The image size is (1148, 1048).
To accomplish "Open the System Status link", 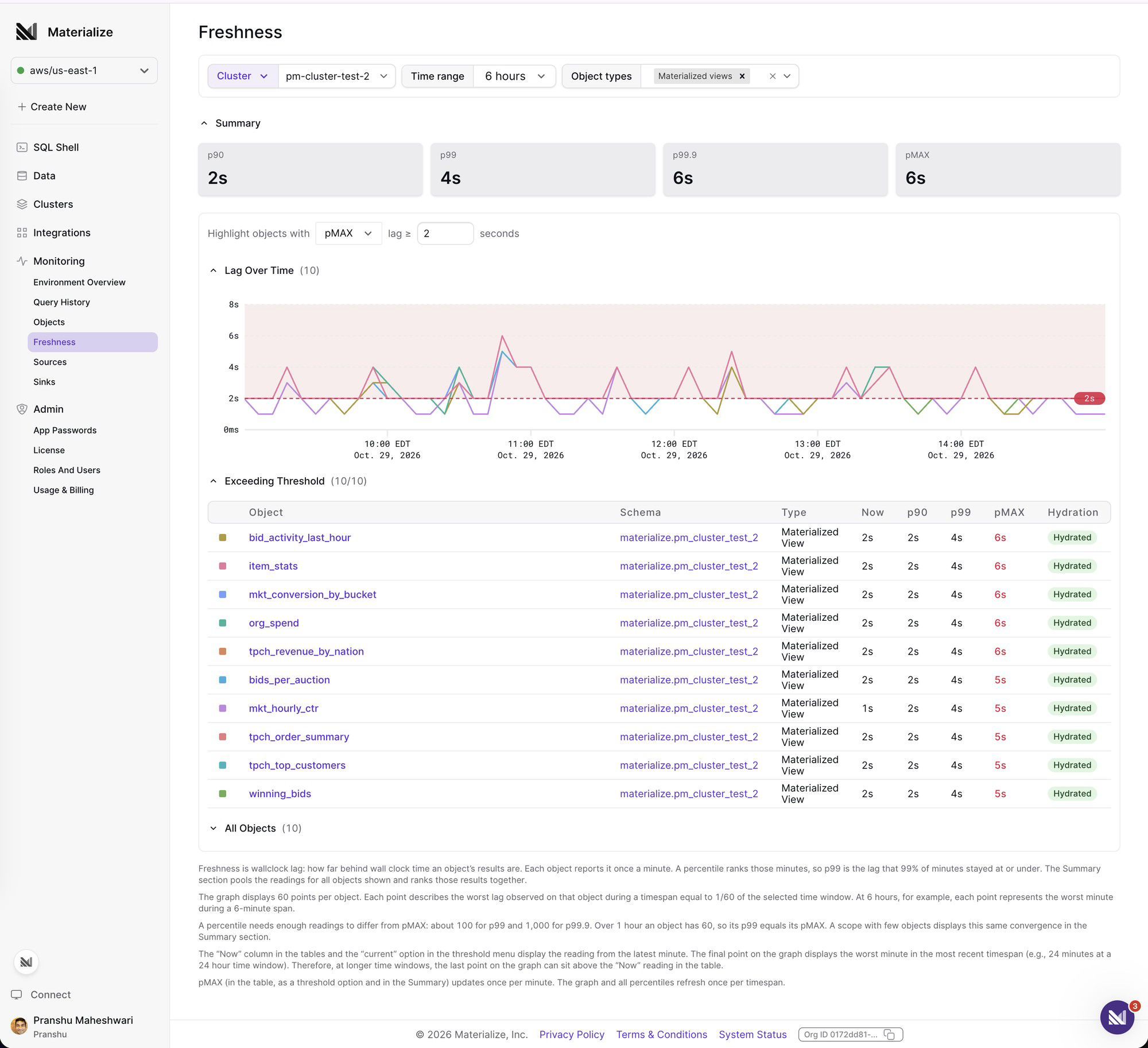I will [753, 1034].
